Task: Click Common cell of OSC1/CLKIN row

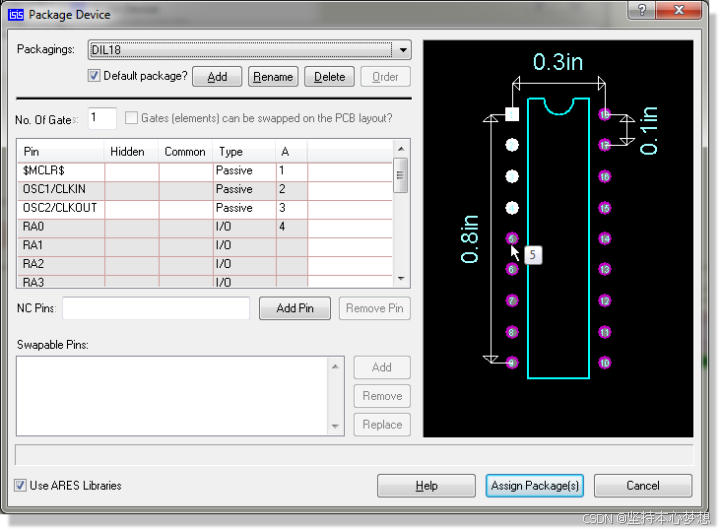Action: pyautogui.click(x=186, y=189)
